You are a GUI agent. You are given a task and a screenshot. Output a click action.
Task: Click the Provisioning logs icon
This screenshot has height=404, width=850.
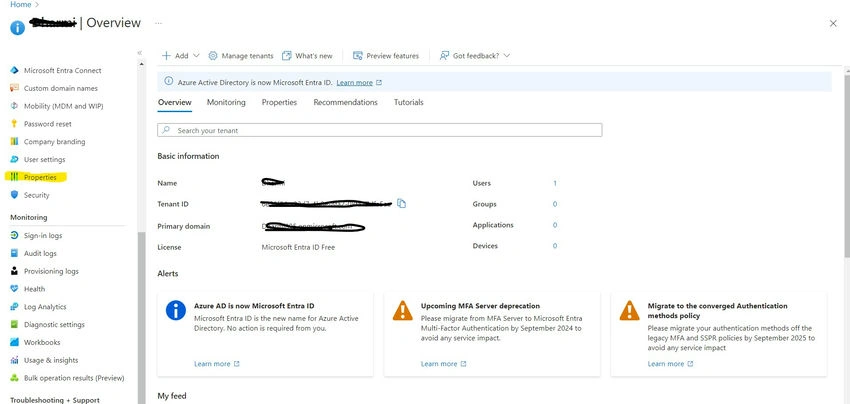[x=15, y=271]
